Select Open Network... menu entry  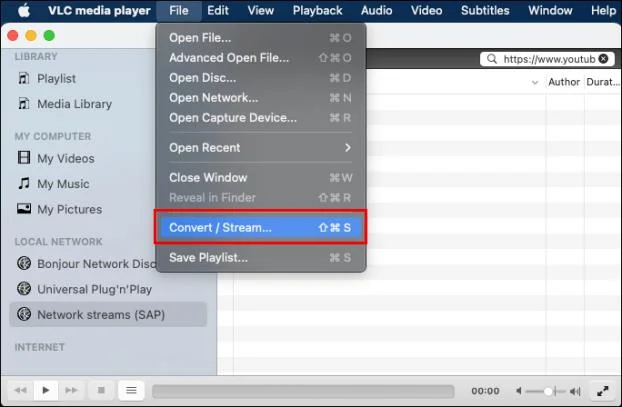click(261, 98)
